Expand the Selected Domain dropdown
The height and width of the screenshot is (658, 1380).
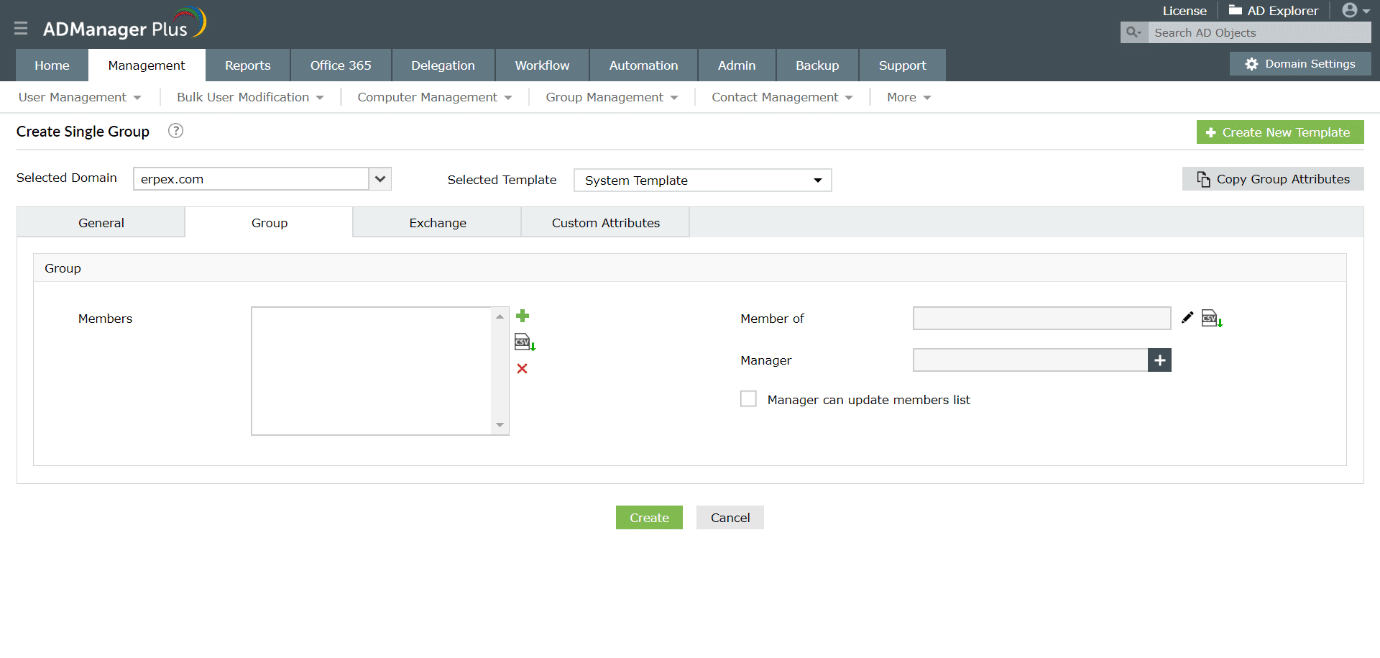pos(380,179)
